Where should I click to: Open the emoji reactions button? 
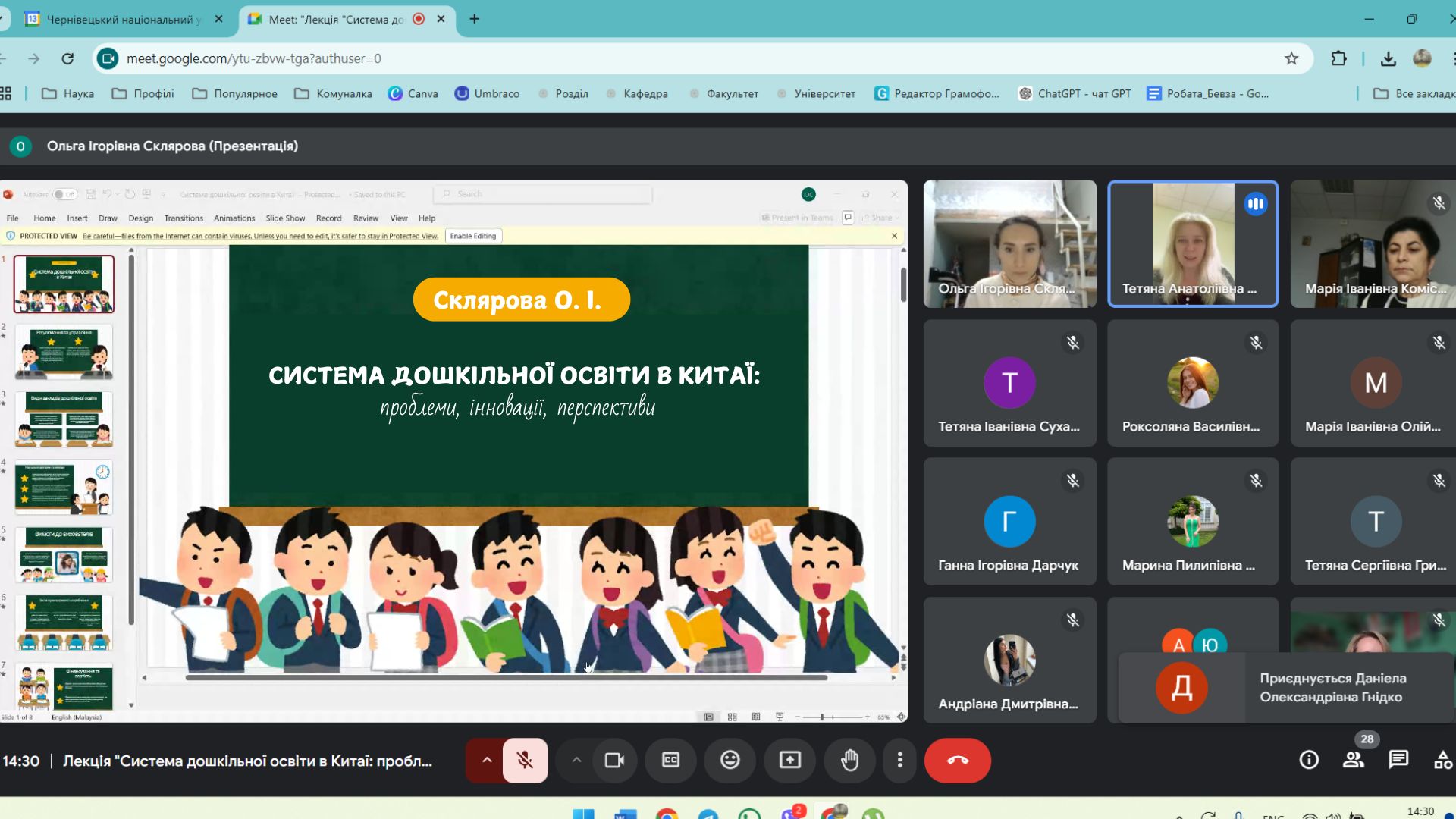pyautogui.click(x=730, y=760)
